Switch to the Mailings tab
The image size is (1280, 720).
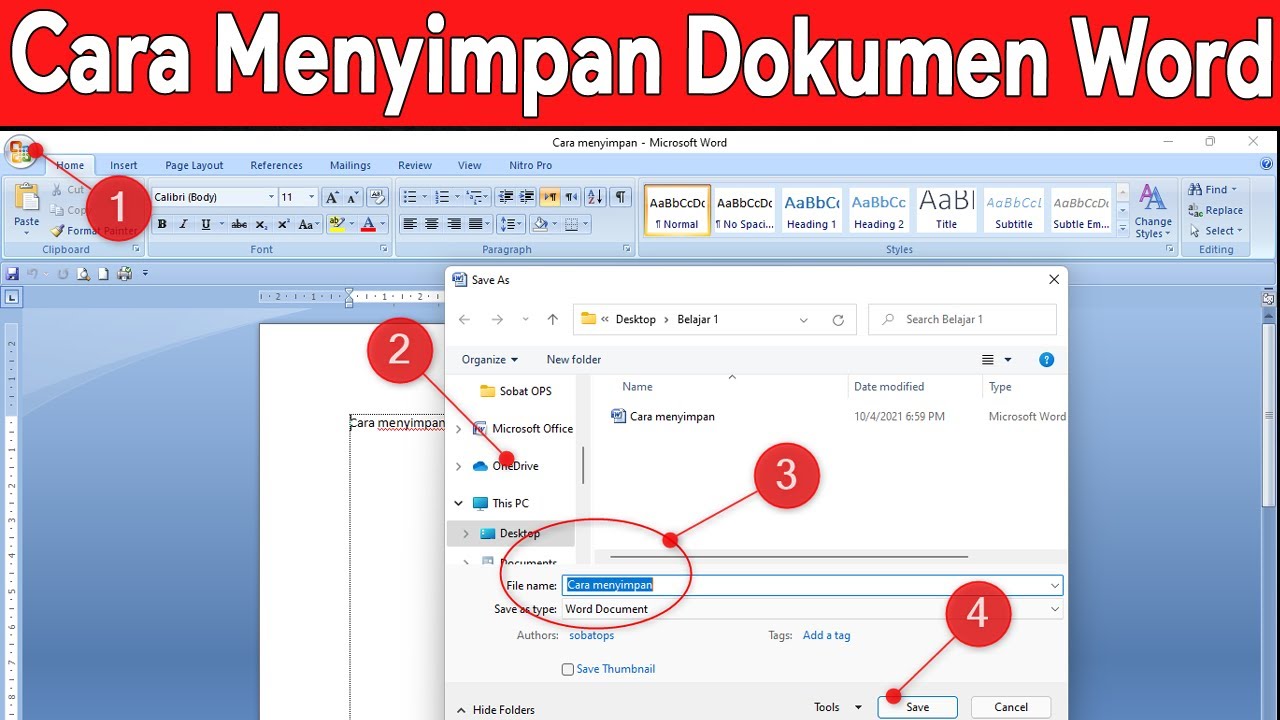pyautogui.click(x=350, y=165)
